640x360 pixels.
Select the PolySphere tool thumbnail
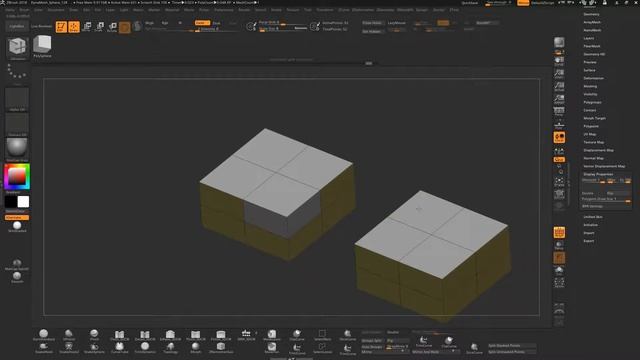click(x=42, y=46)
